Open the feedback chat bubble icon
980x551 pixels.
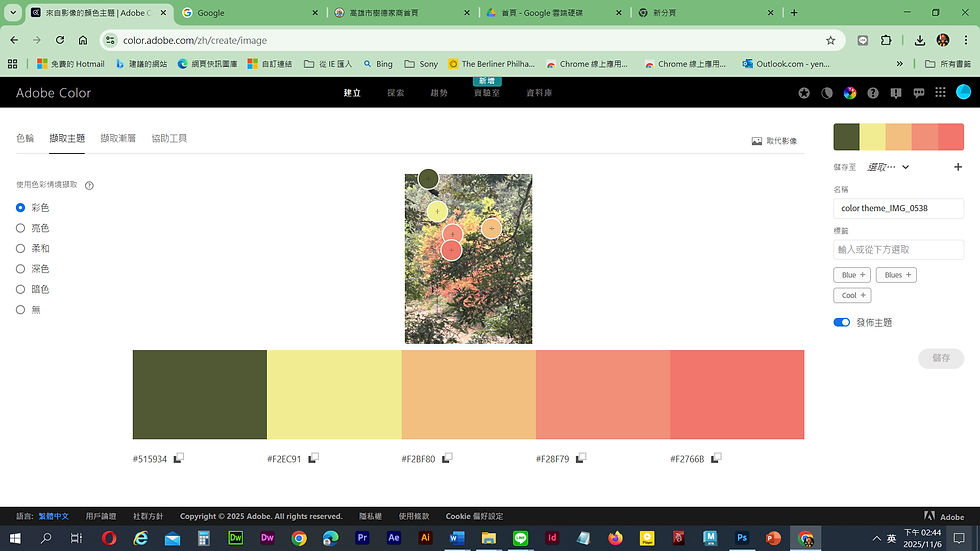click(919, 93)
